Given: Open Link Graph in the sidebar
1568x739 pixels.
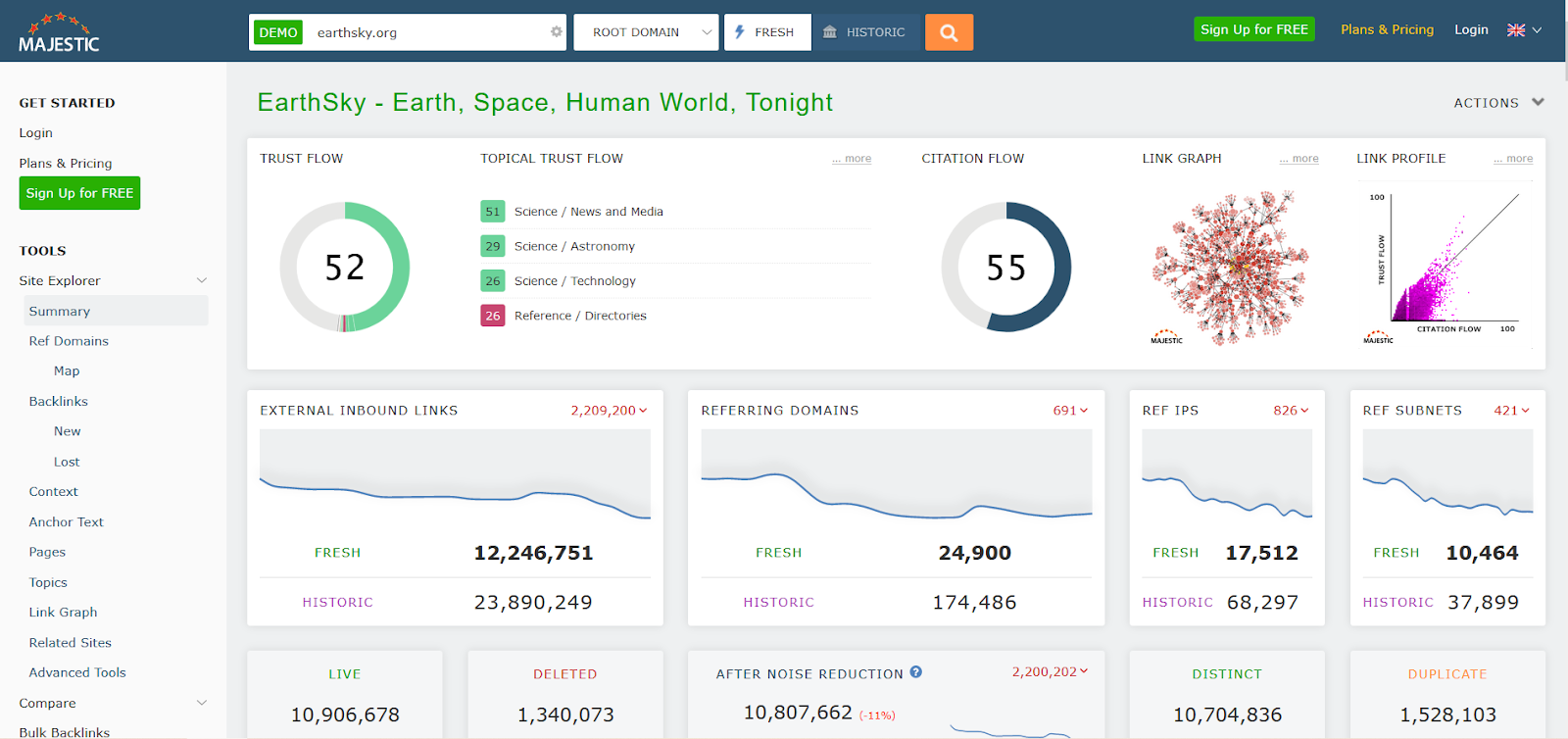Looking at the screenshot, I should (x=63, y=613).
